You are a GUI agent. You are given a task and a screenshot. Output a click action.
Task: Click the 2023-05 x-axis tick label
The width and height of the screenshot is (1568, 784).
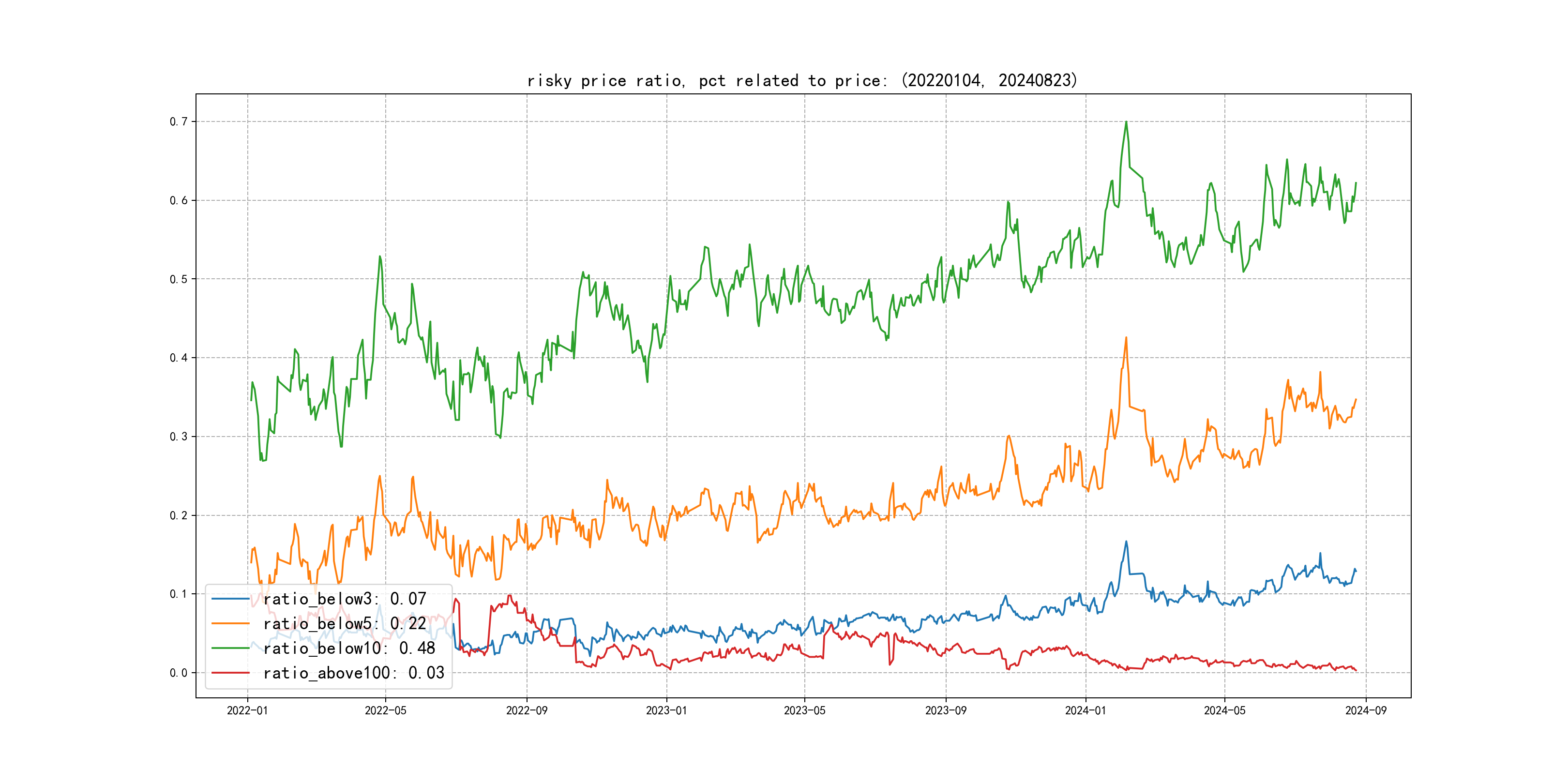pyautogui.click(x=804, y=710)
